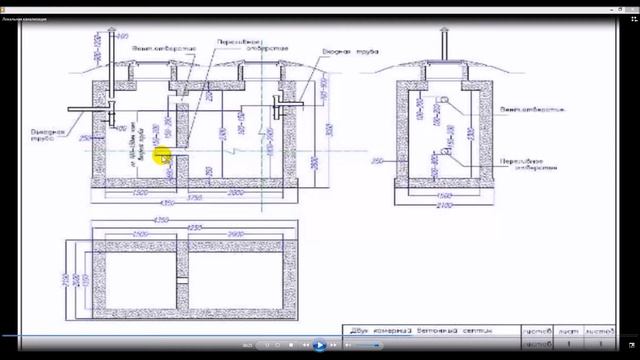Viewport: 640px width, 360px height.
Task: Mute the player sound via the speaker icon
Action: tap(348, 345)
